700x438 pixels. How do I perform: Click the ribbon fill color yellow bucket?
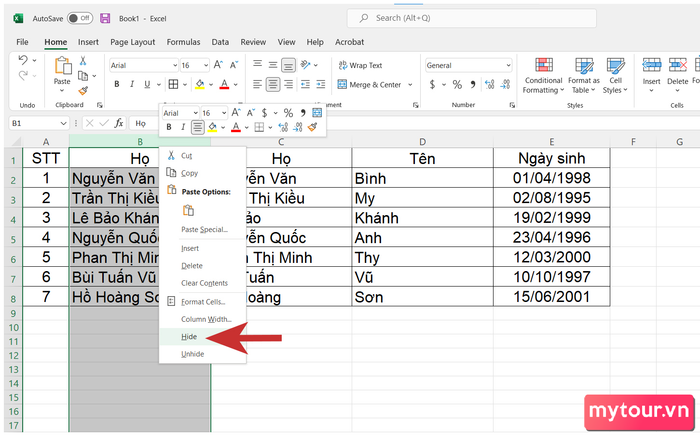coord(200,84)
